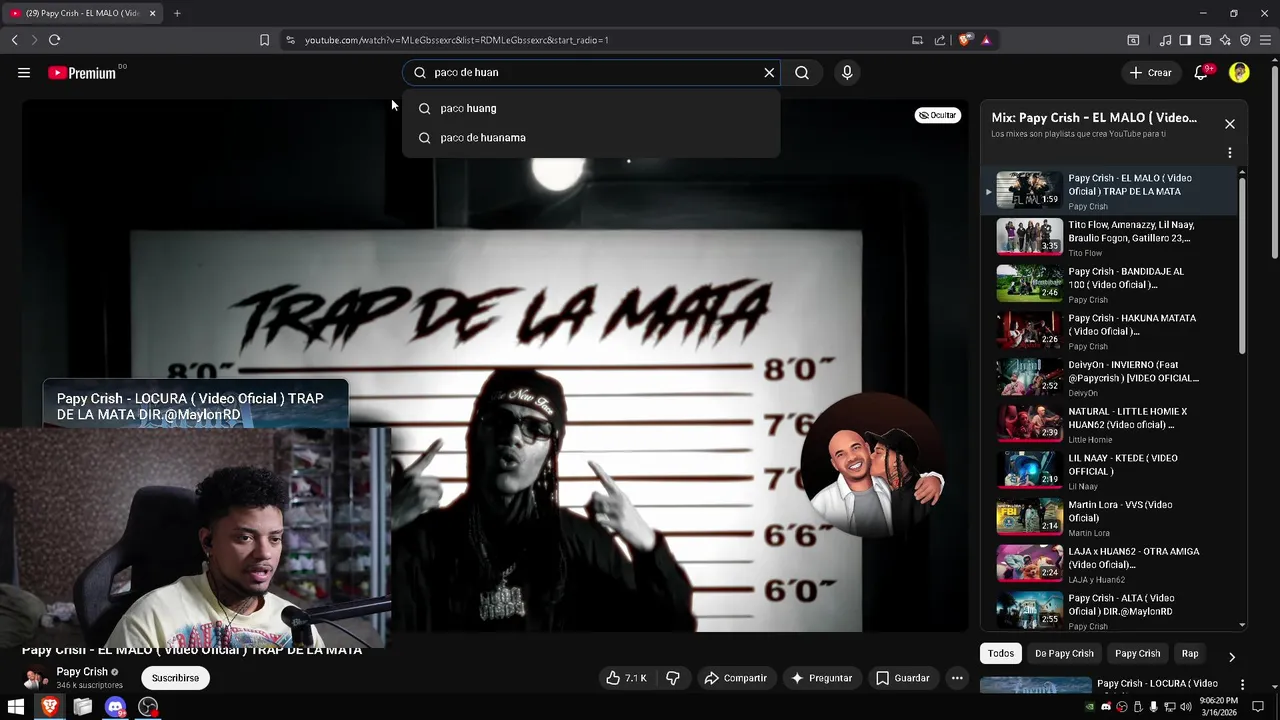The width and height of the screenshot is (1280, 720).
Task: Show more filter chips with right chevron
Action: click(1232, 657)
